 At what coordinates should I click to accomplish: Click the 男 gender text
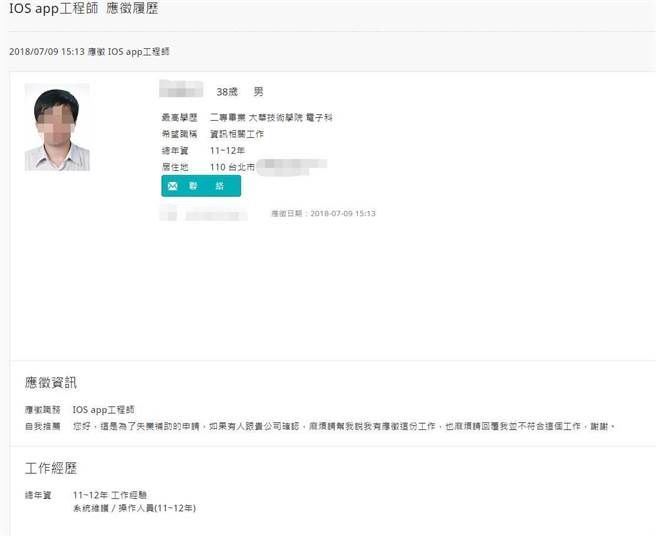[258, 92]
